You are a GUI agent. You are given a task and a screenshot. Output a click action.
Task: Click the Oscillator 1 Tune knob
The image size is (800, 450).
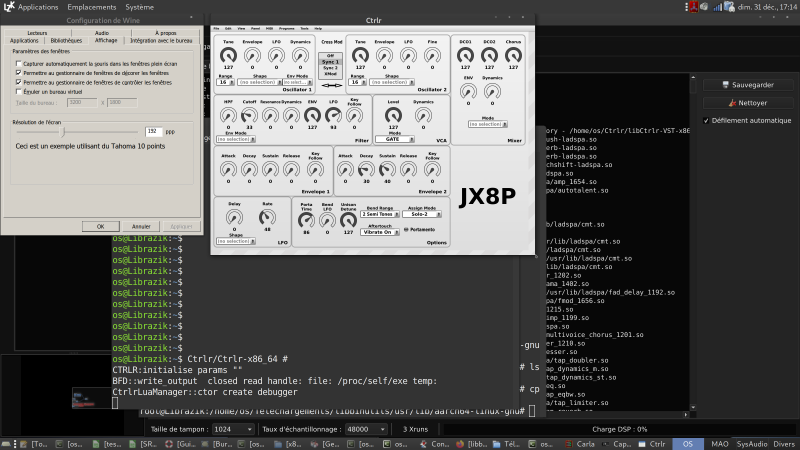[x=228, y=55]
